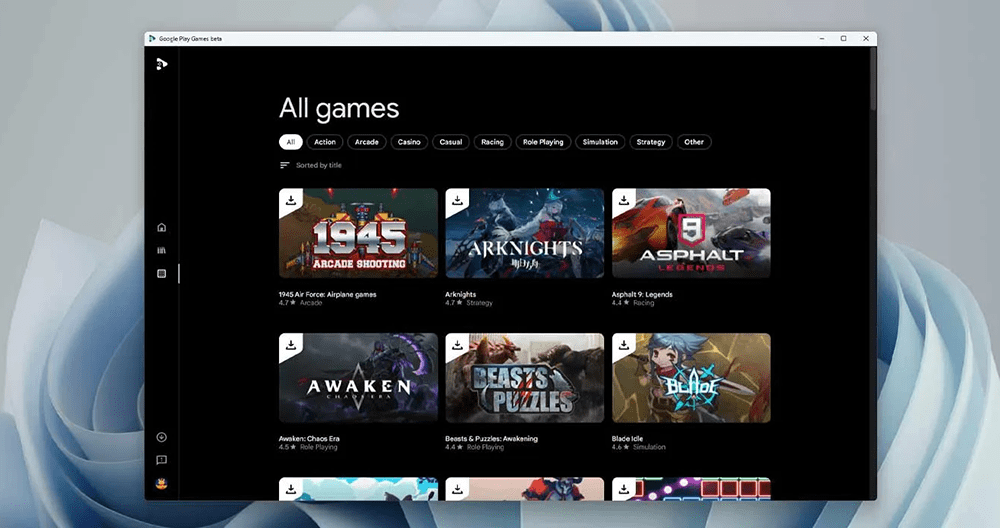Viewport: 1000px width, 528px height.
Task: Filter games by Casual
Action: 451,142
